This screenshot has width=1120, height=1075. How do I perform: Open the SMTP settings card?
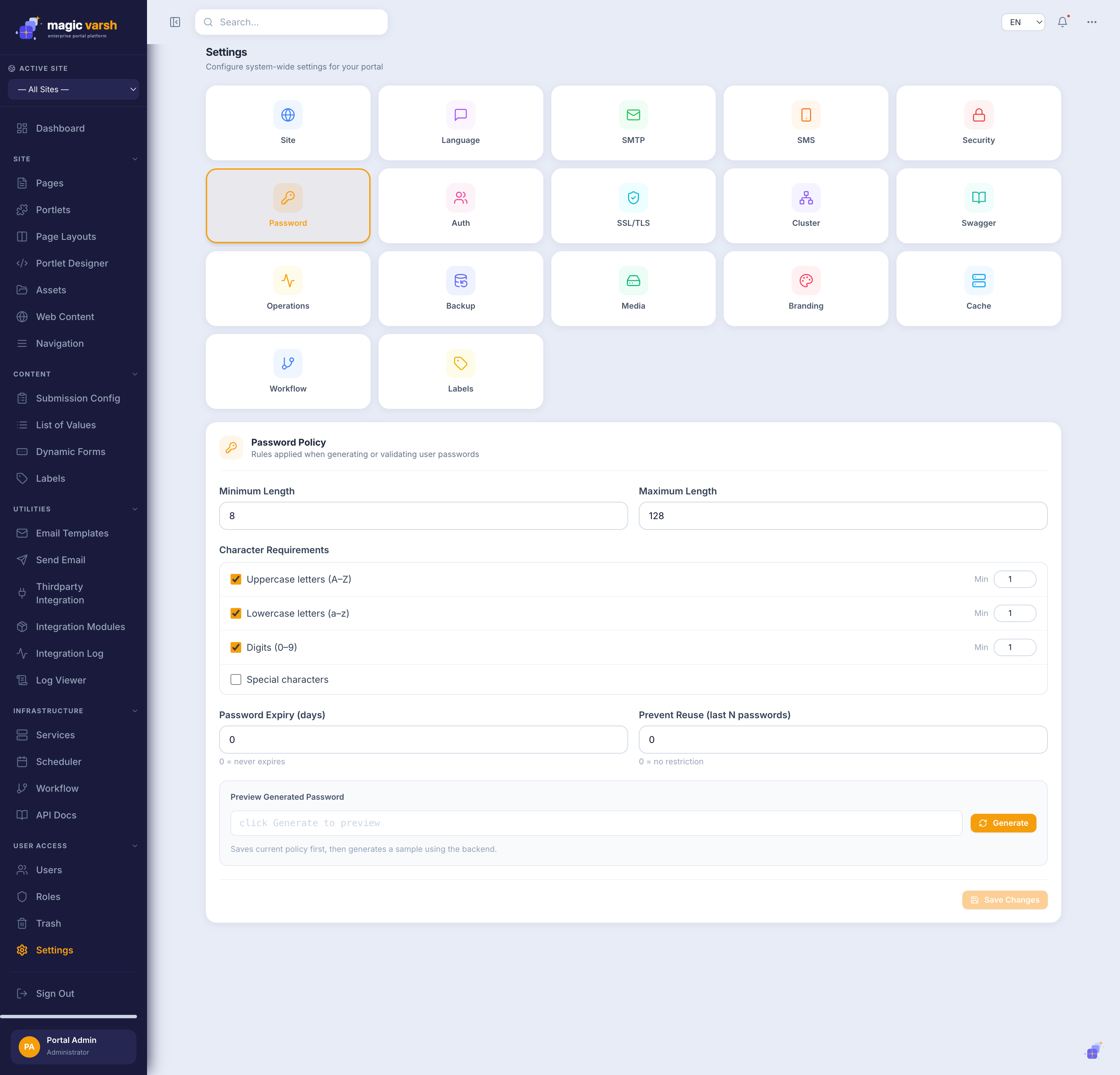tap(633, 123)
